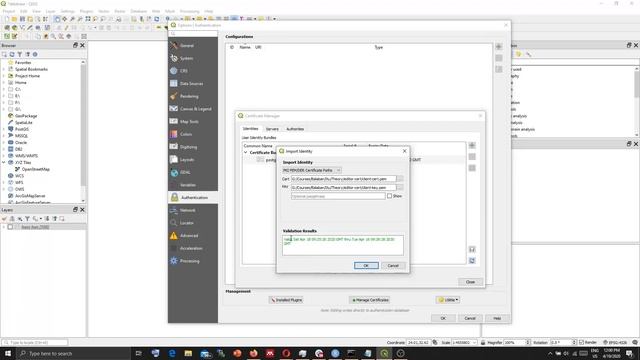Viewport: 640px width, 360px height.
Task: Click Refresh icon in Browser panel
Action: click(x=12, y=54)
